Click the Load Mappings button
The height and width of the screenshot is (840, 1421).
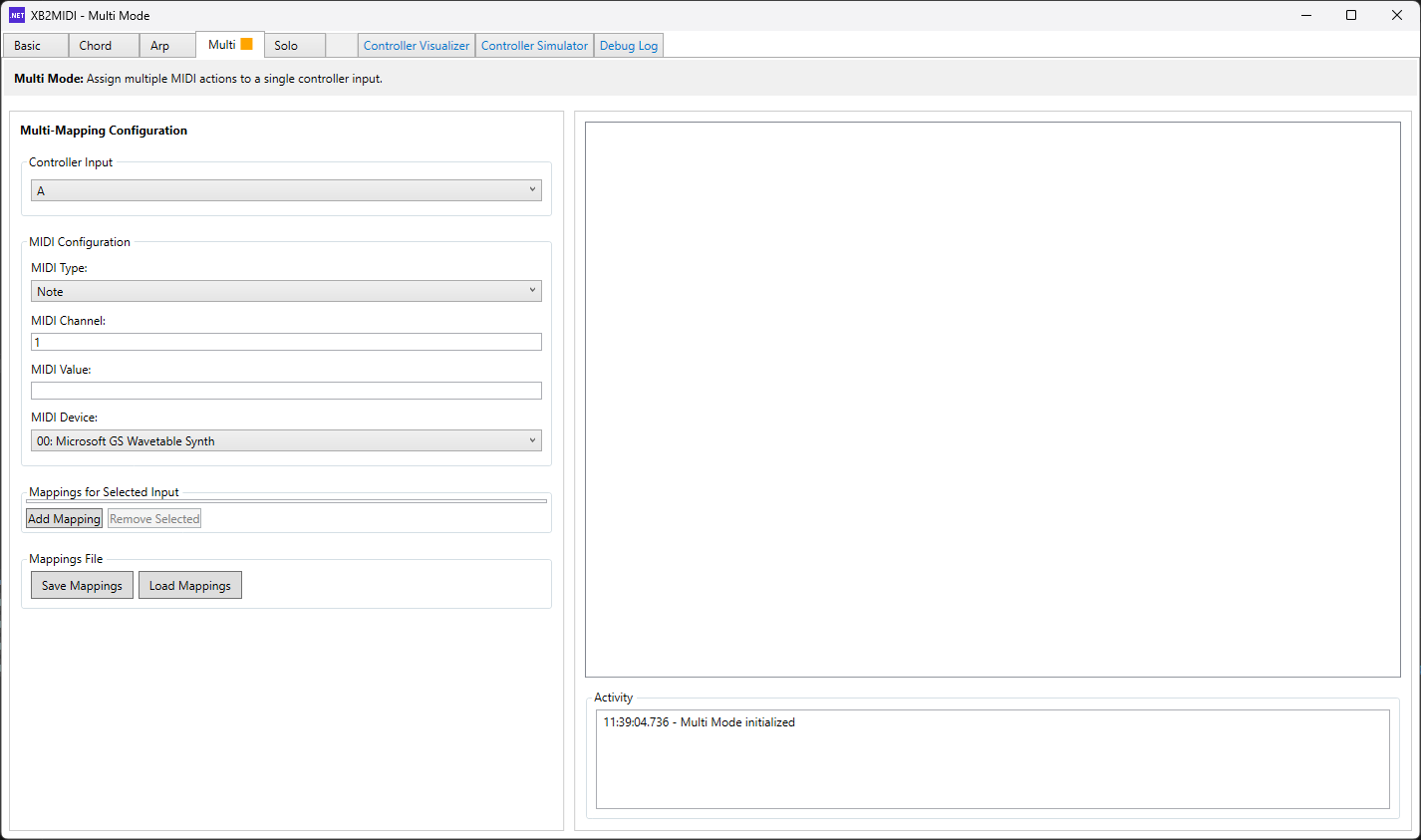[x=189, y=586]
